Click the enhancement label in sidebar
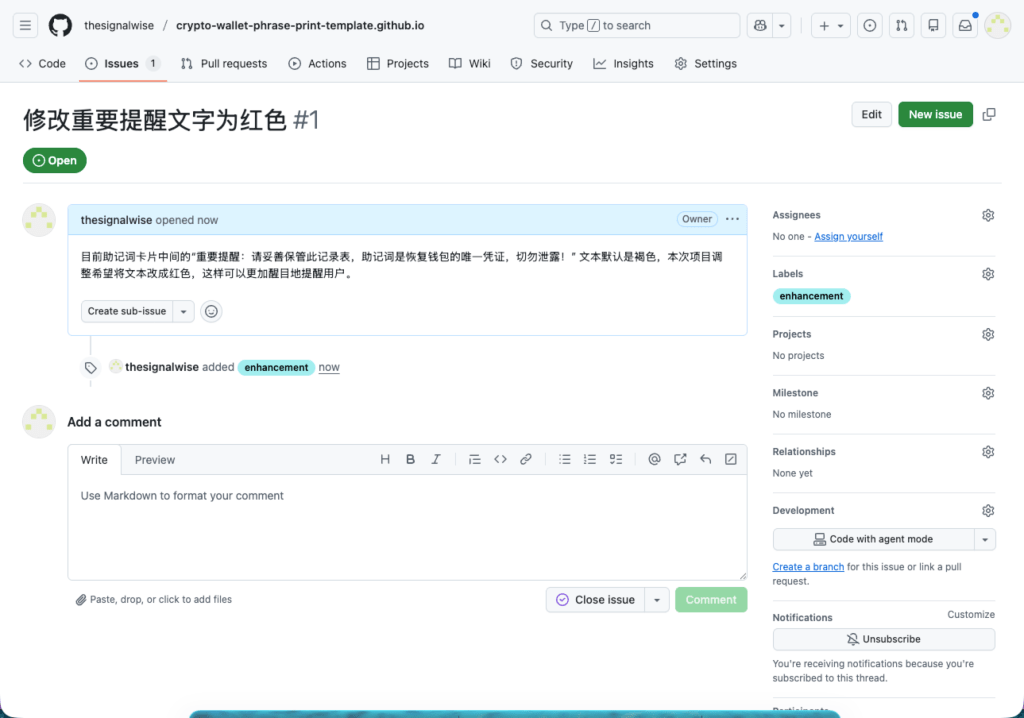 (811, 296)
